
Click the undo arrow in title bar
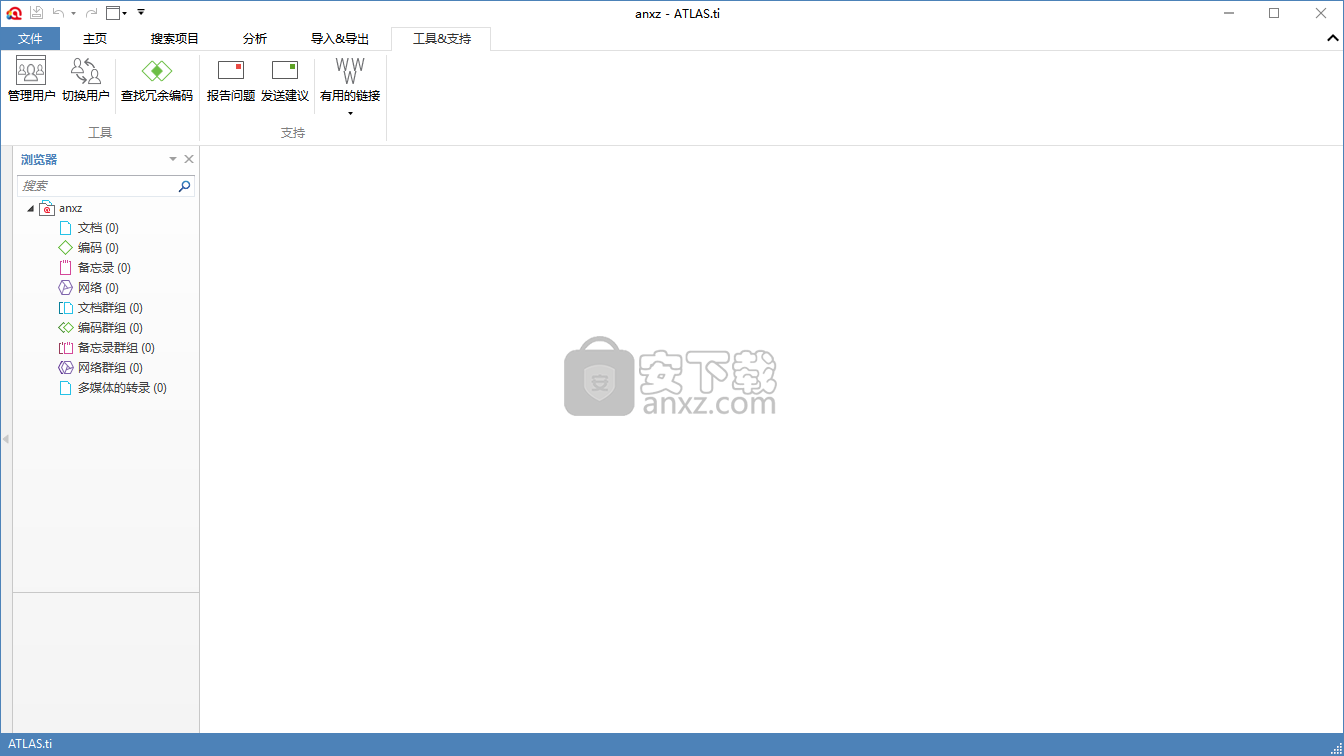[x=59, y=13]
